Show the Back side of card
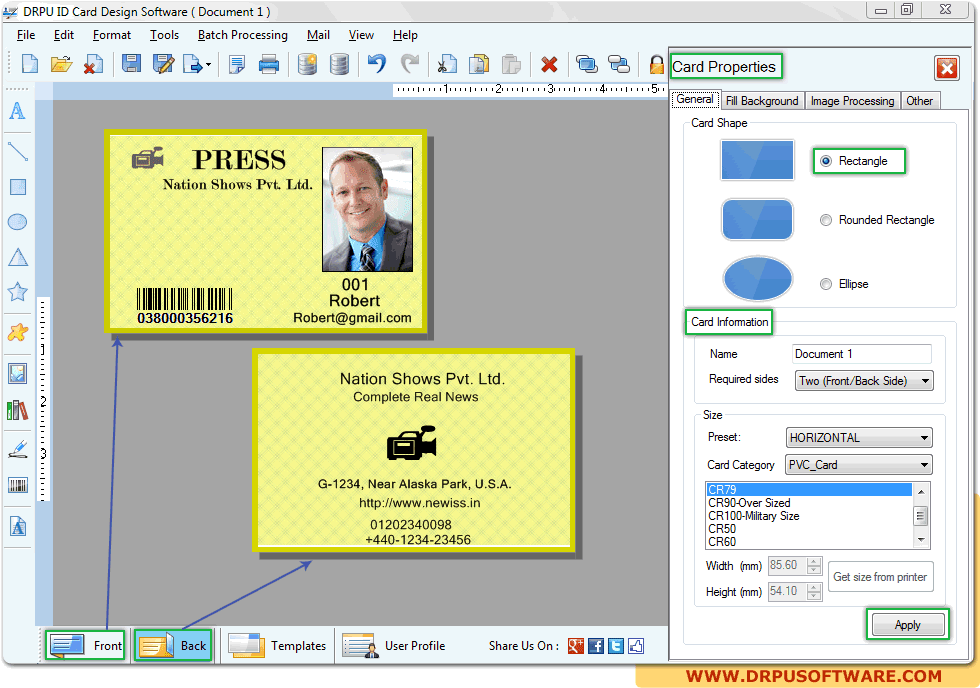Viewport: 980px width, 688px height. (174, 646)
